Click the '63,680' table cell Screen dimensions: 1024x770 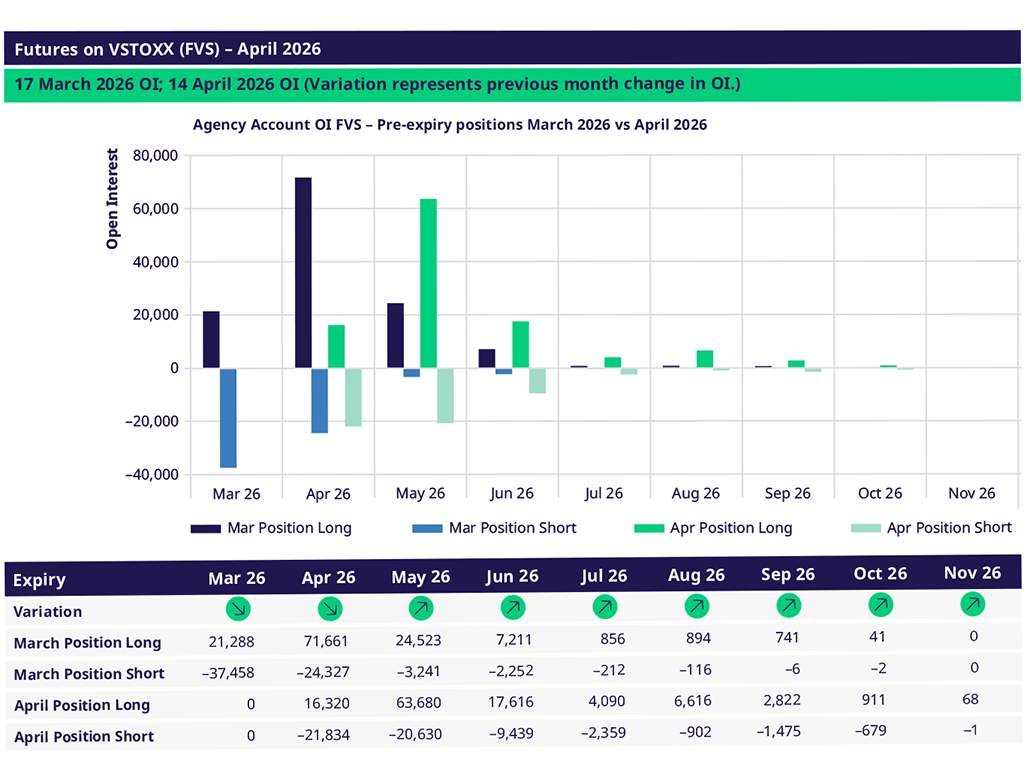coord(419,703)
